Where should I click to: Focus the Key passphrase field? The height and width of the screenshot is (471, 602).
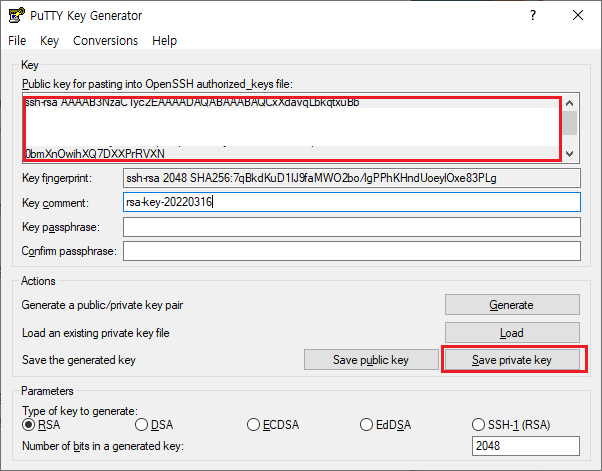[x=352, y=227]
